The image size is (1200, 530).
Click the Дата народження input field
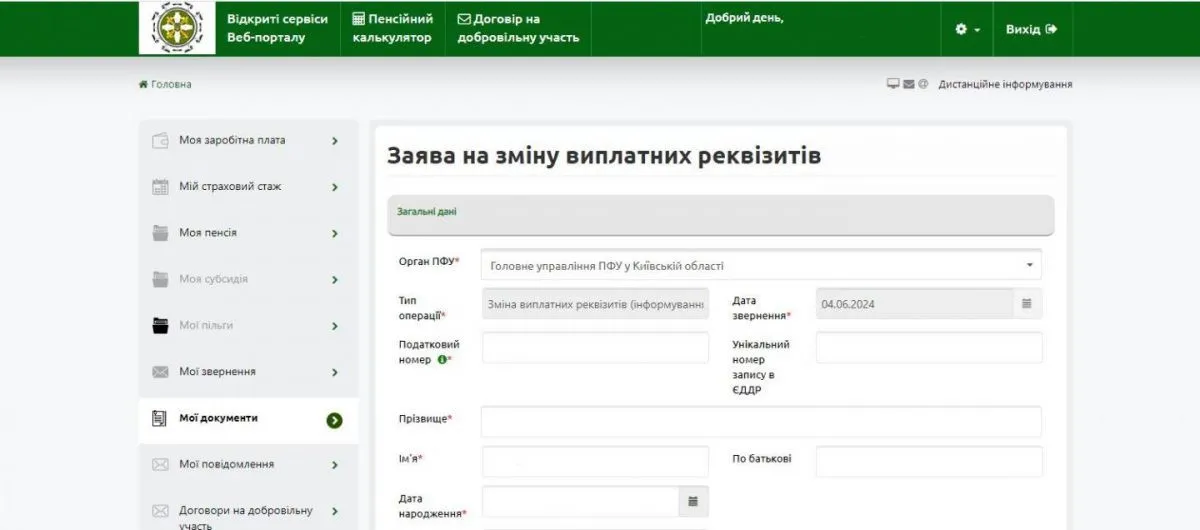click(581, 501)
